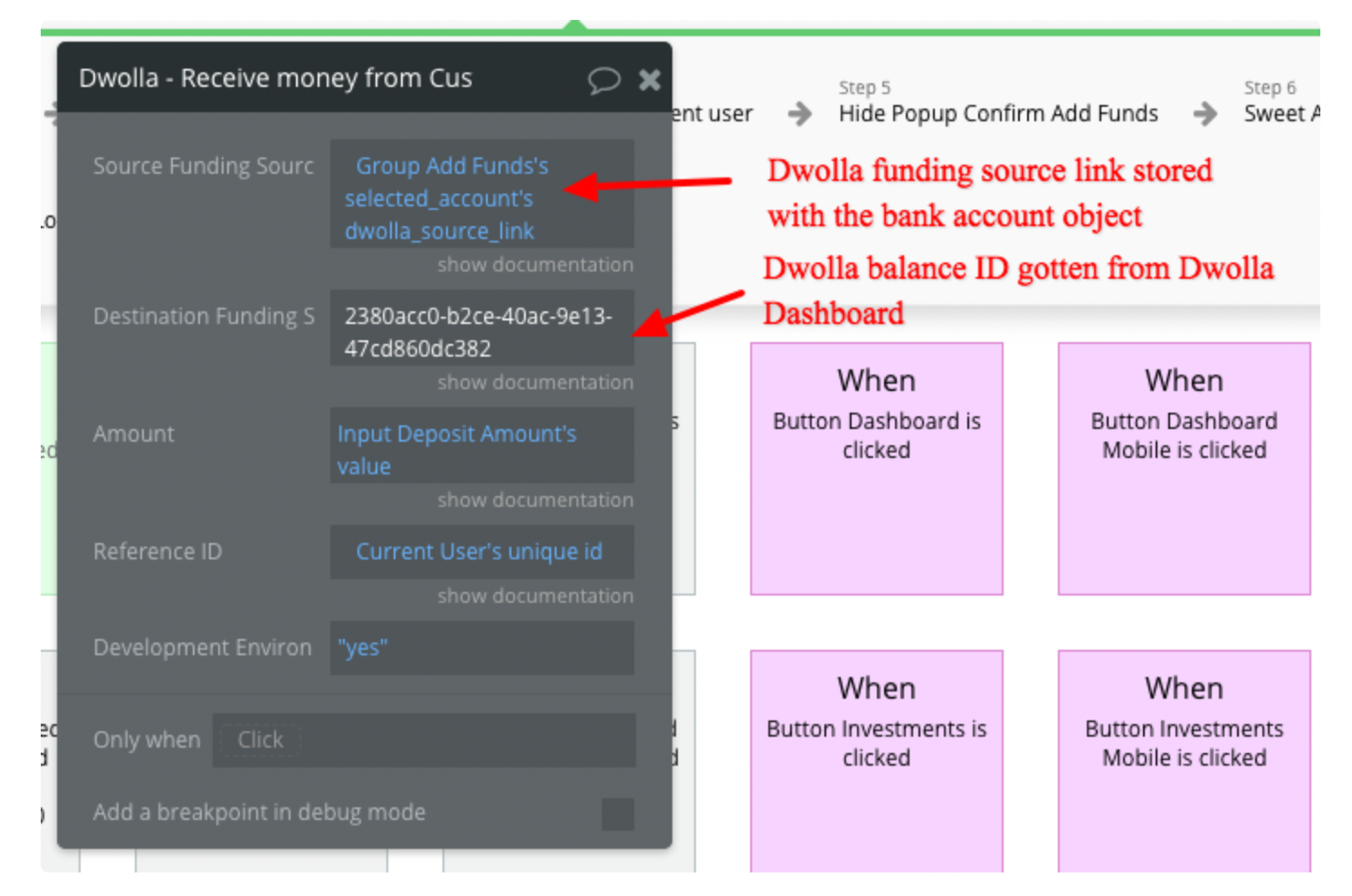
Task: Open the Button Dashboard Mobile is clicked event
Action: (1185, 469)
